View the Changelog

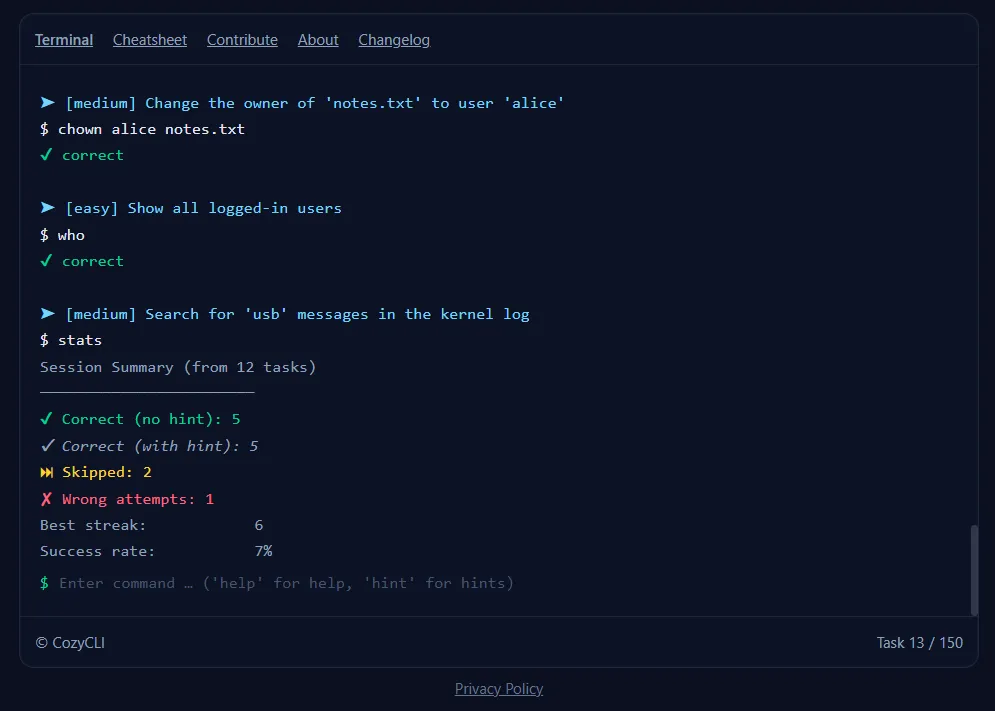point(394,40)
